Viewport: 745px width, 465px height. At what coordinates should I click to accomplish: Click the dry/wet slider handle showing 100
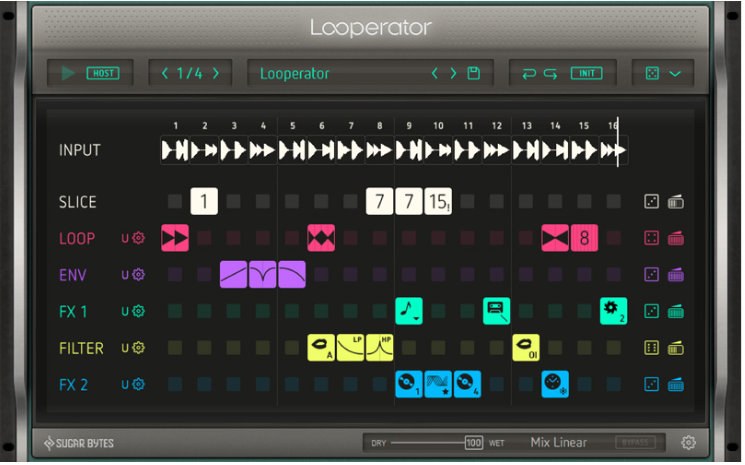pyautogui.click(x=474, y=443)
